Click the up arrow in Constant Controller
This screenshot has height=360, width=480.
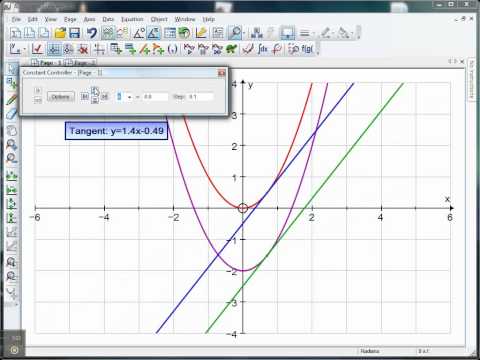click(x=95, y=91)
